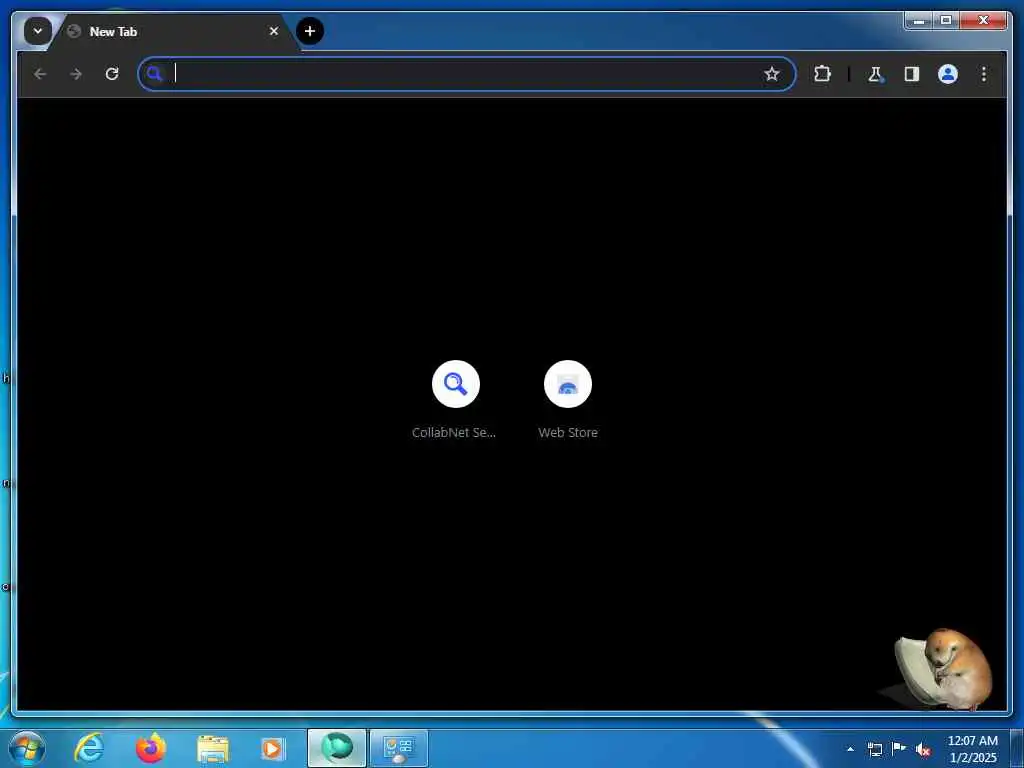The height and width of the screenshot is (768, 1024).
Task: Open the Extensions puzzle icon
Action: click(822, 74)
